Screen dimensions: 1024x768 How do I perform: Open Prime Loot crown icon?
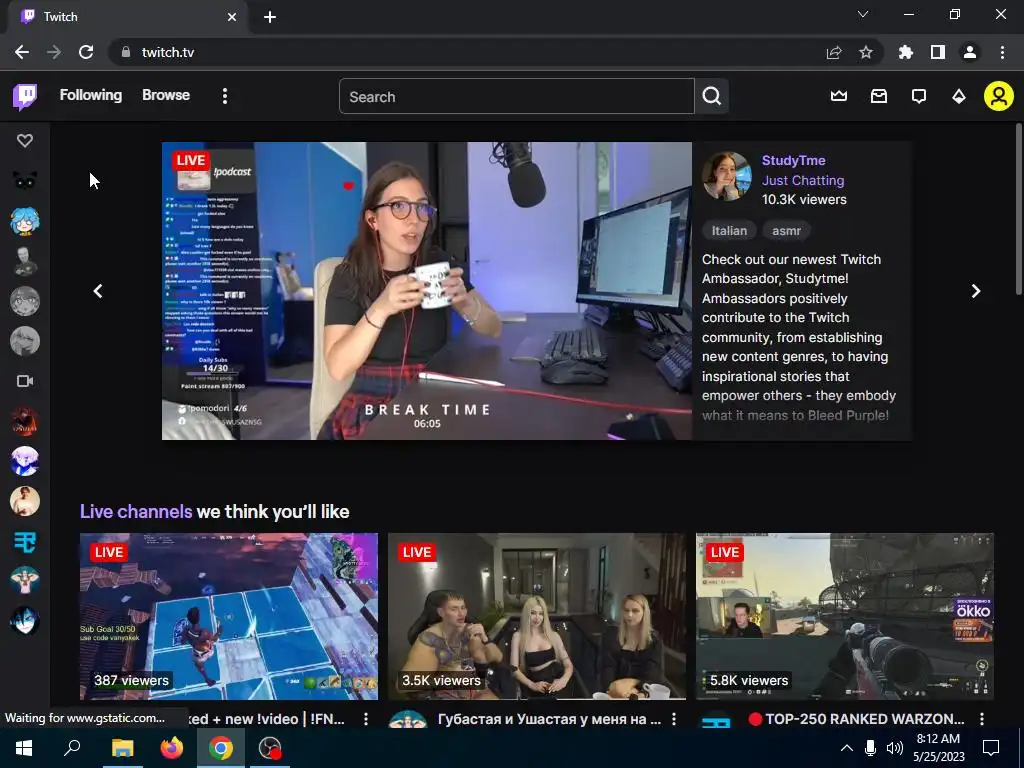pyautogui.click(x=839, y=96)
